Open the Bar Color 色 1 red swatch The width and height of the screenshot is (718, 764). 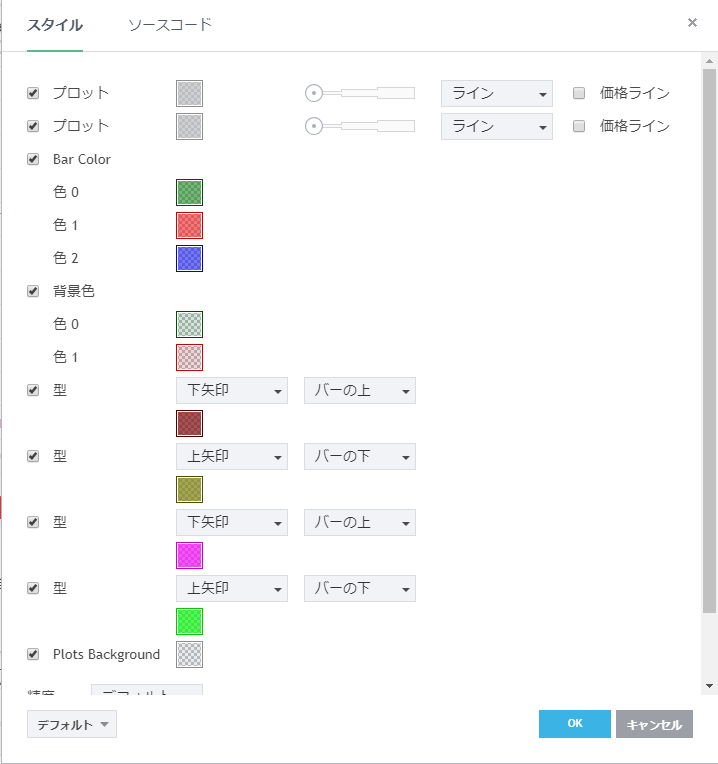pyautogui.click(x=189, y=225)
